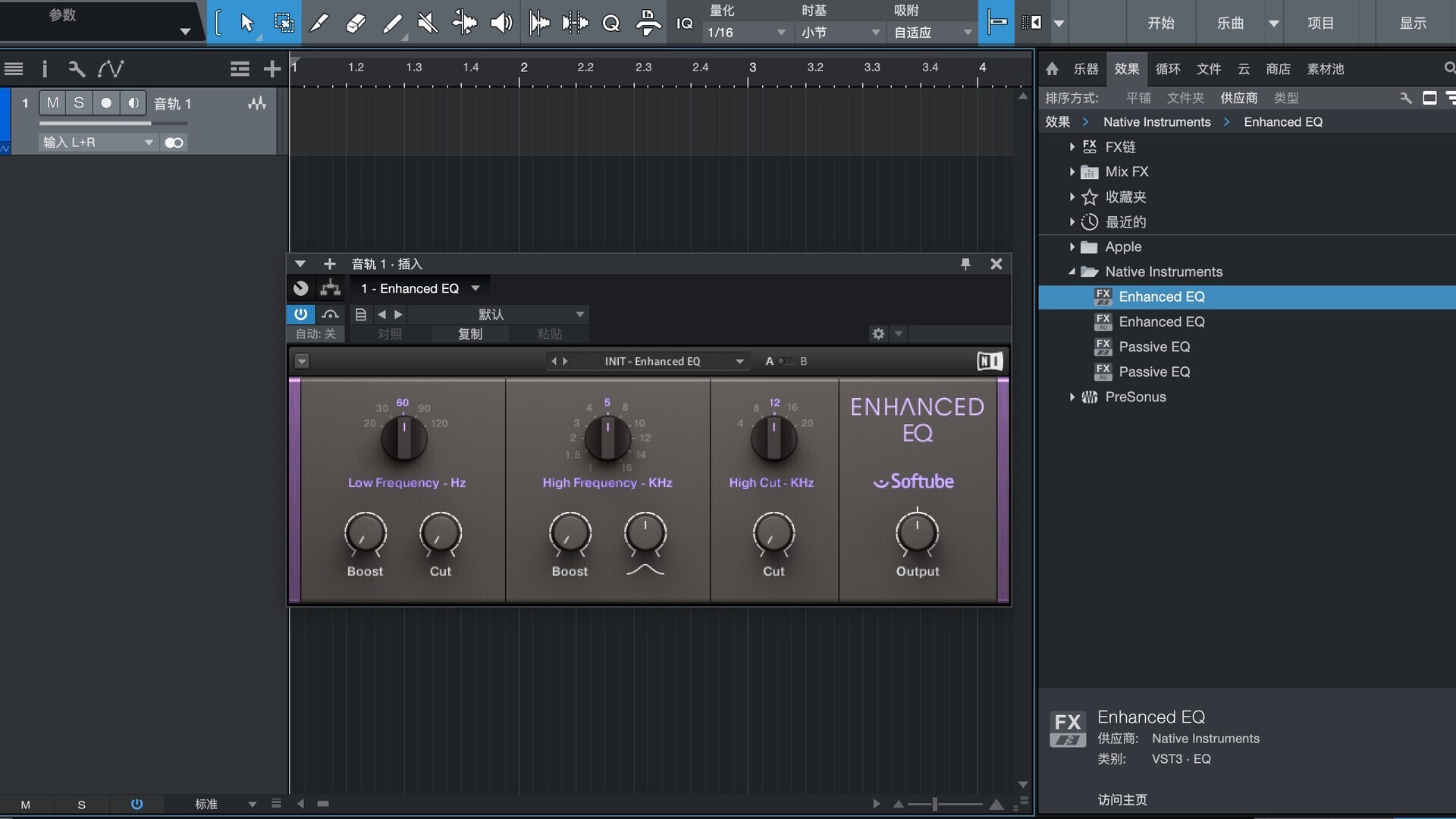Image resolution: width=1456 pixels, height=819 pixels.
Task: Open the timebase 小节 dropdown
Action: [840, 33]
